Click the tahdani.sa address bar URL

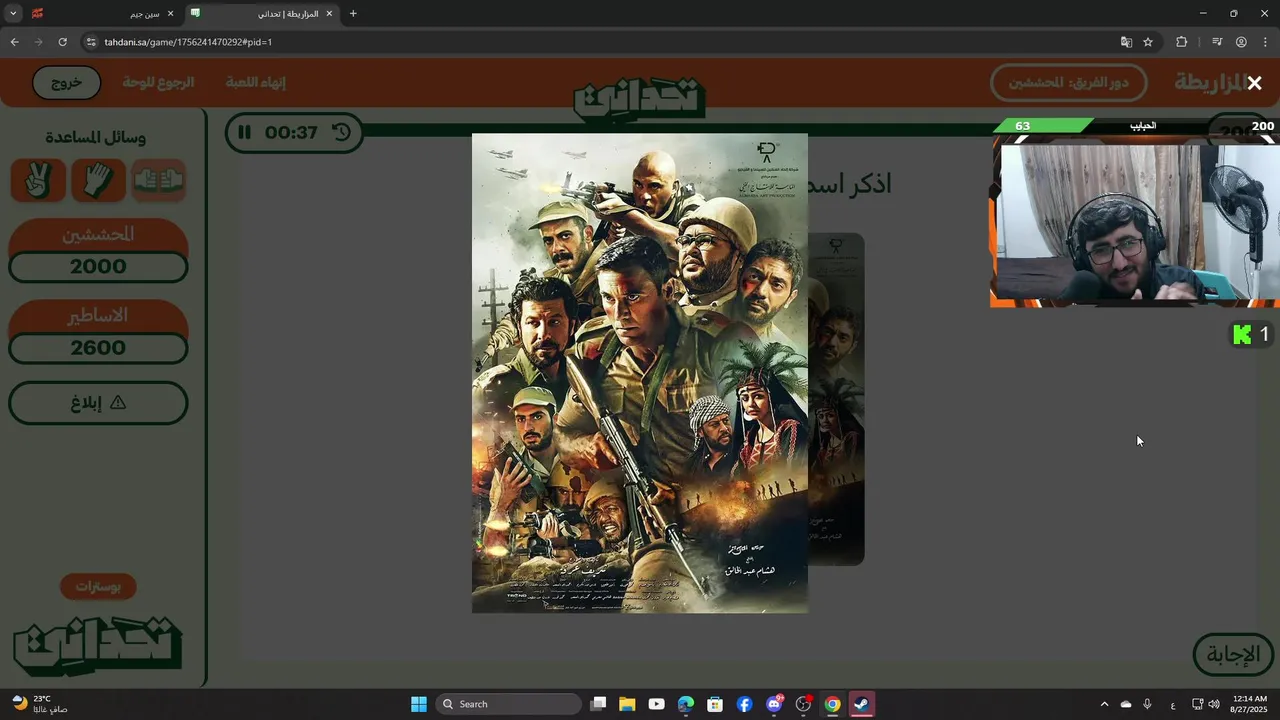point(188,42)
